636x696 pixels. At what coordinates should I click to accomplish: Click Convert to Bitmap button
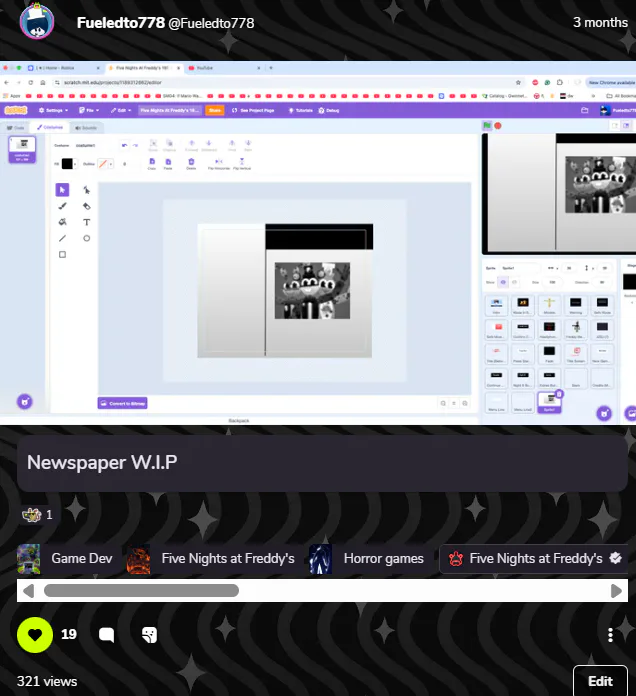click(122, 403)
